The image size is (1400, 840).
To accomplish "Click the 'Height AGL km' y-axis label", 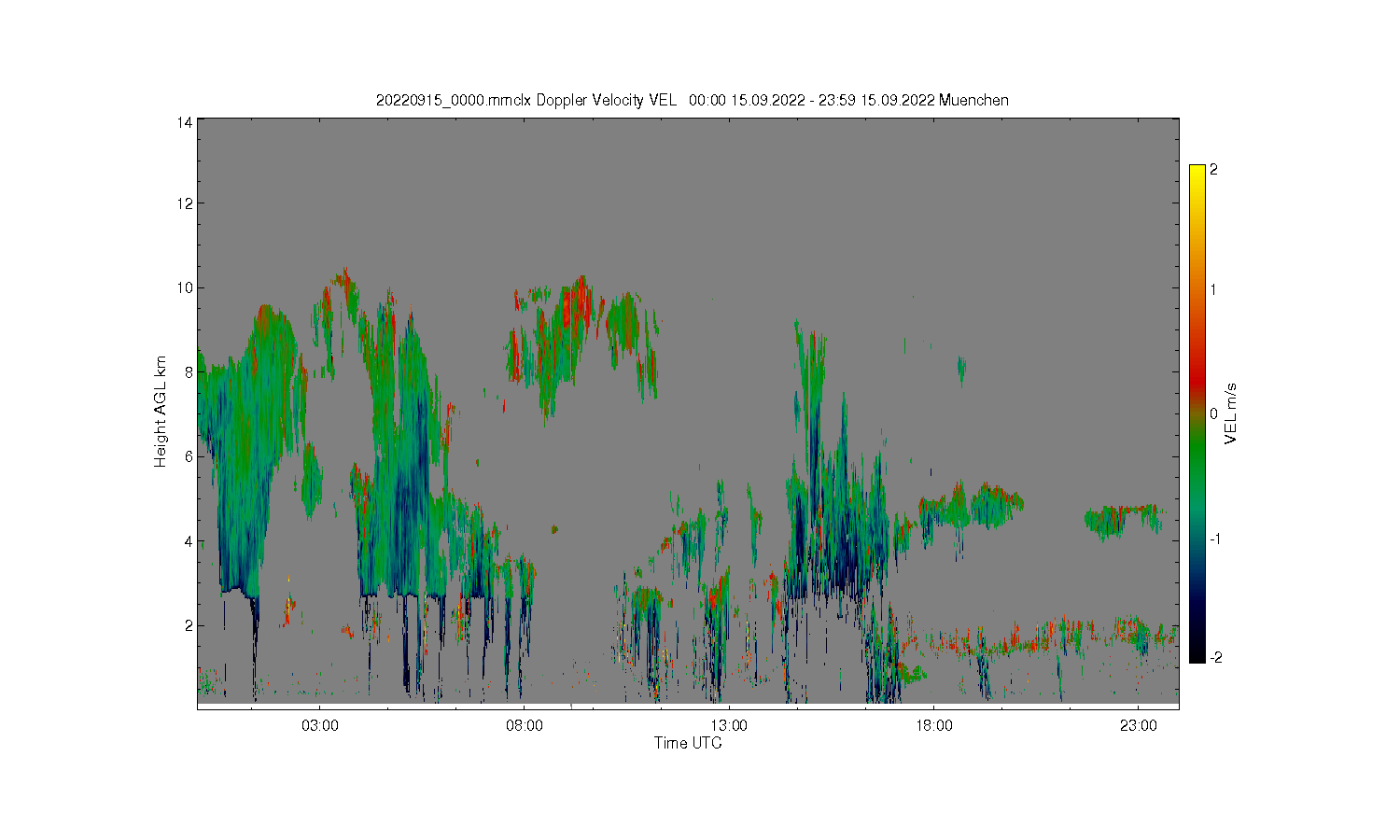I will click(161, 412).
